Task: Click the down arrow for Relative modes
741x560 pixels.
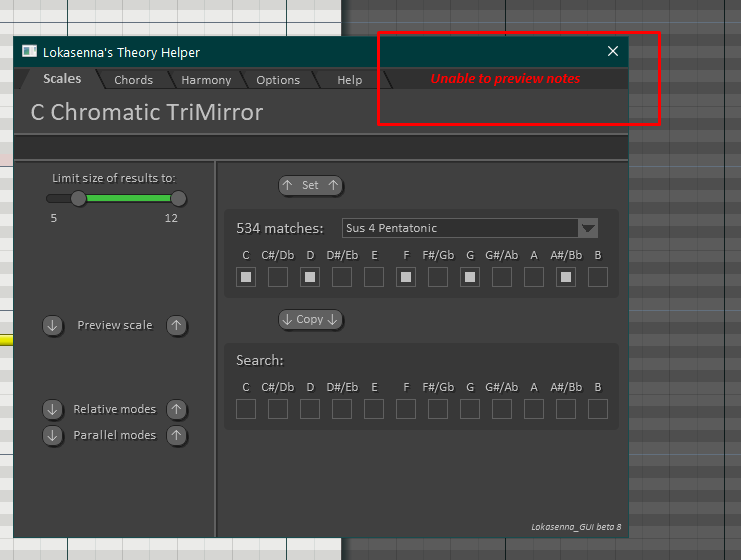Action: click(53, 409)
